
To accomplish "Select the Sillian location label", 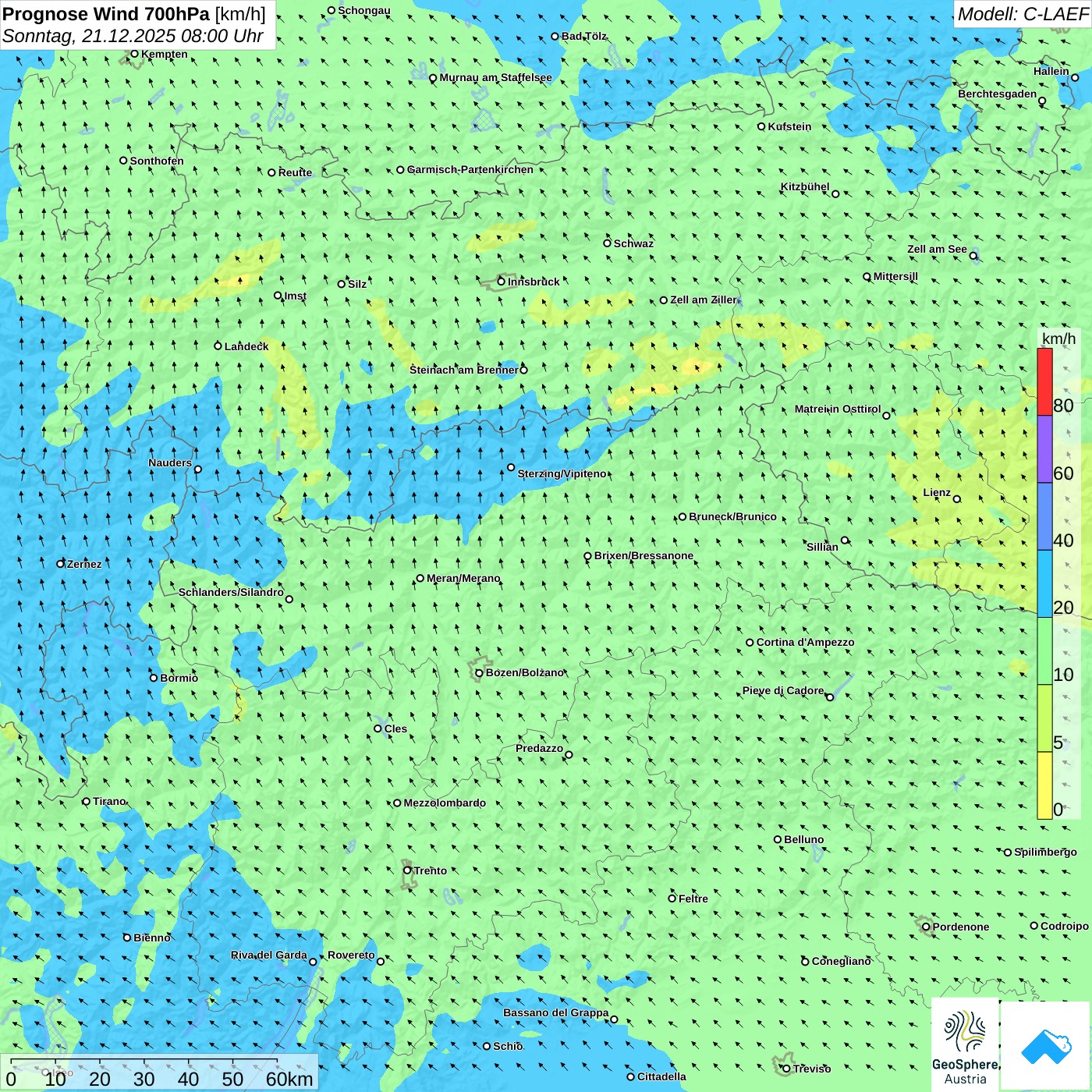I will click(822, 547).
